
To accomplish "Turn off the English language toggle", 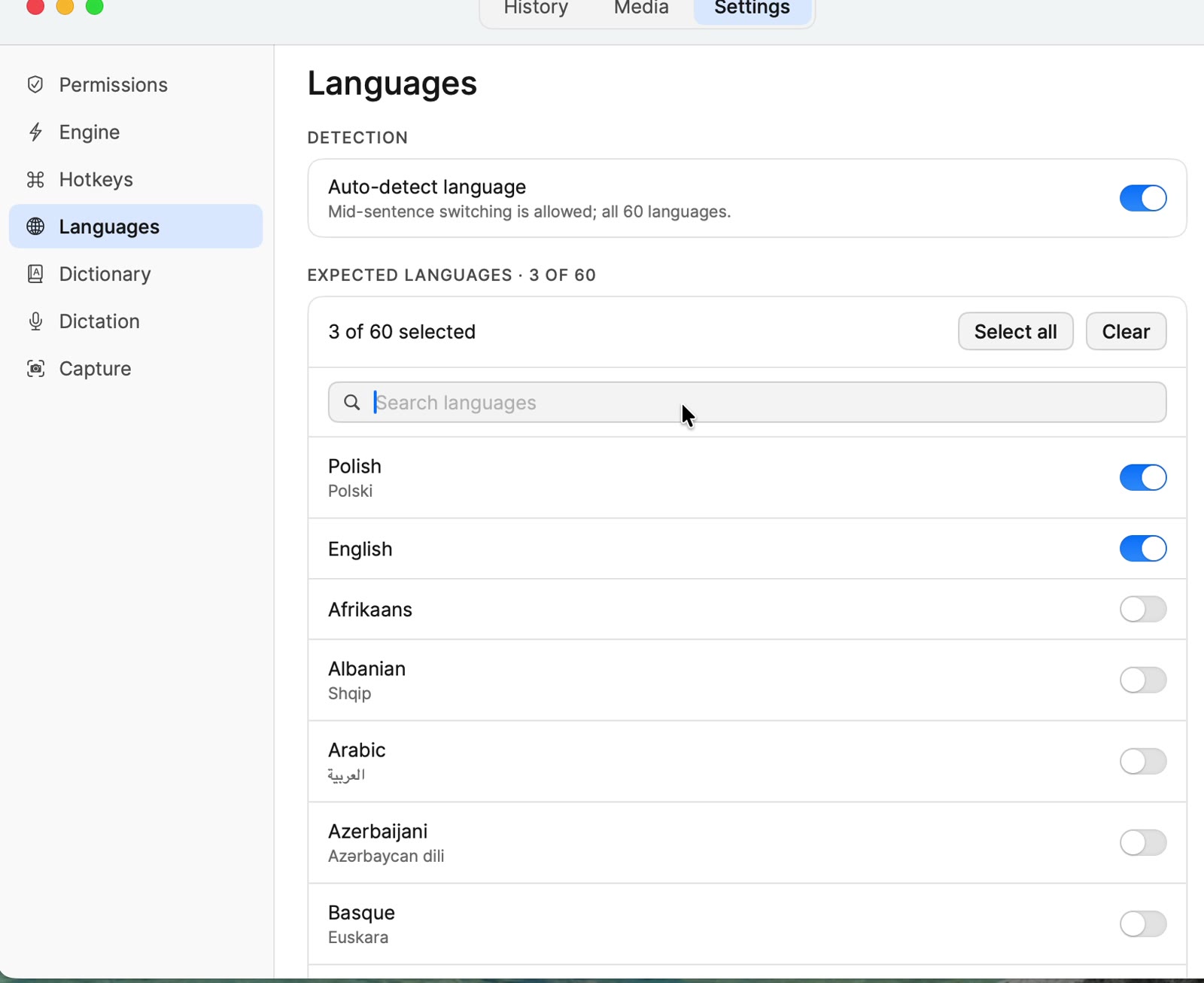I will [x=1143, y=549].
